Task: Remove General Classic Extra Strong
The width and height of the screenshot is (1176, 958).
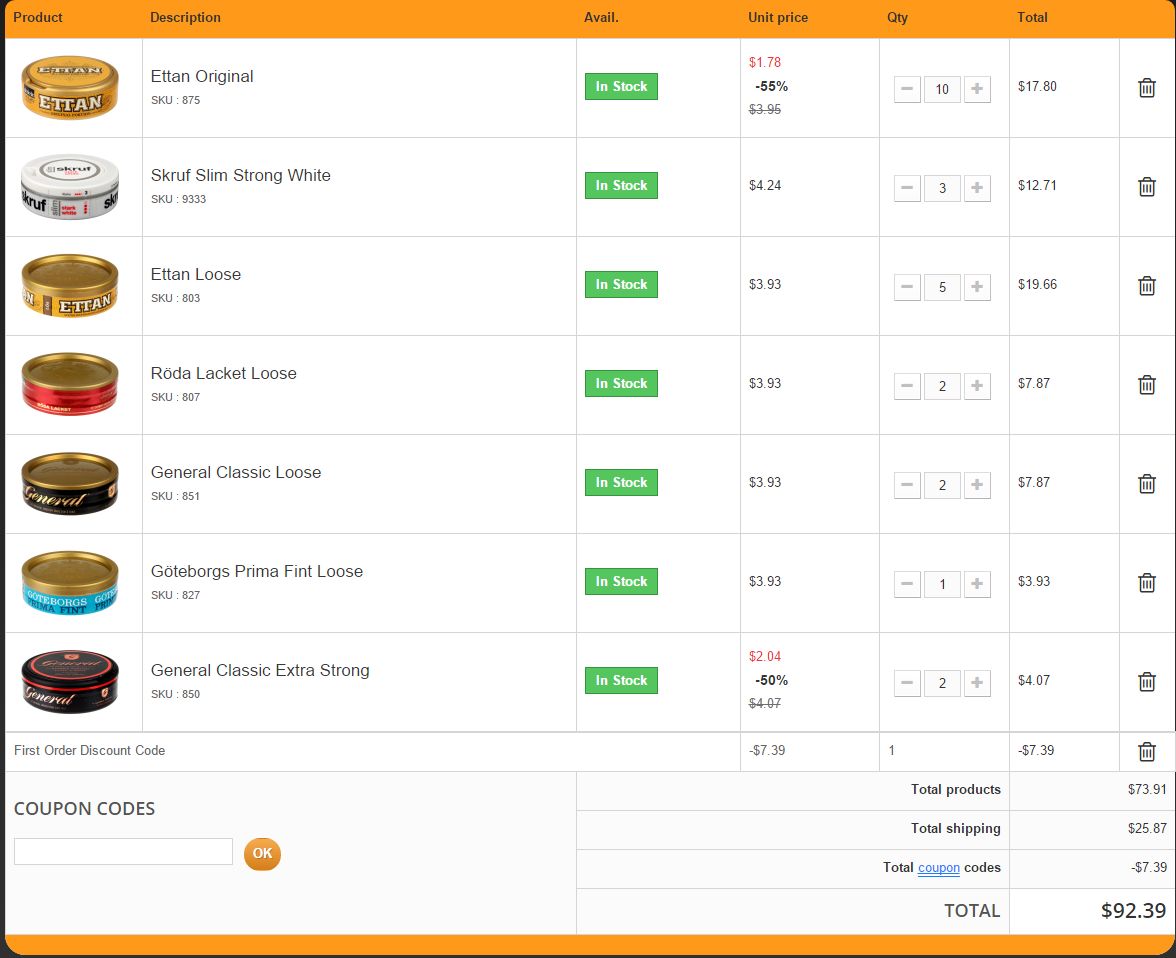Action: click(x=1147, y=682)
